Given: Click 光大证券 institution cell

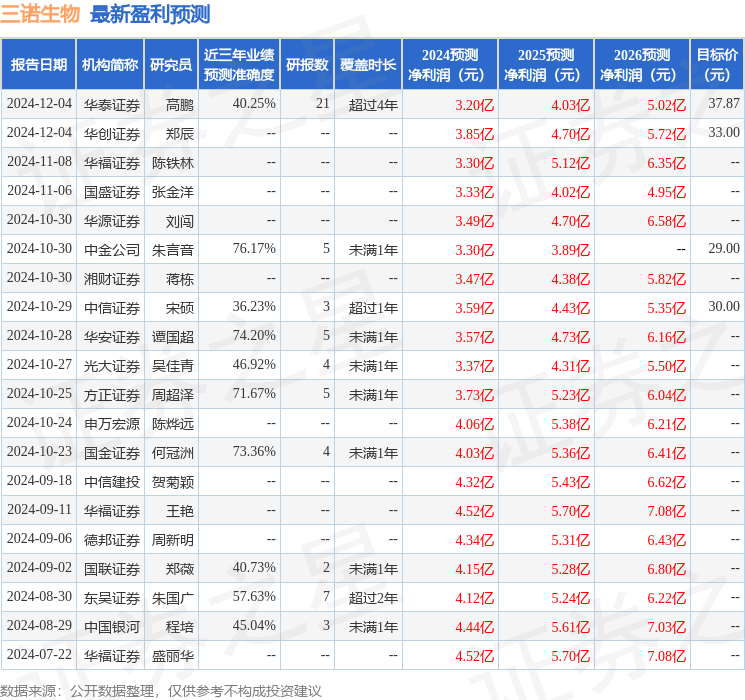Looking at the screenshot, I should pos(112,366).
